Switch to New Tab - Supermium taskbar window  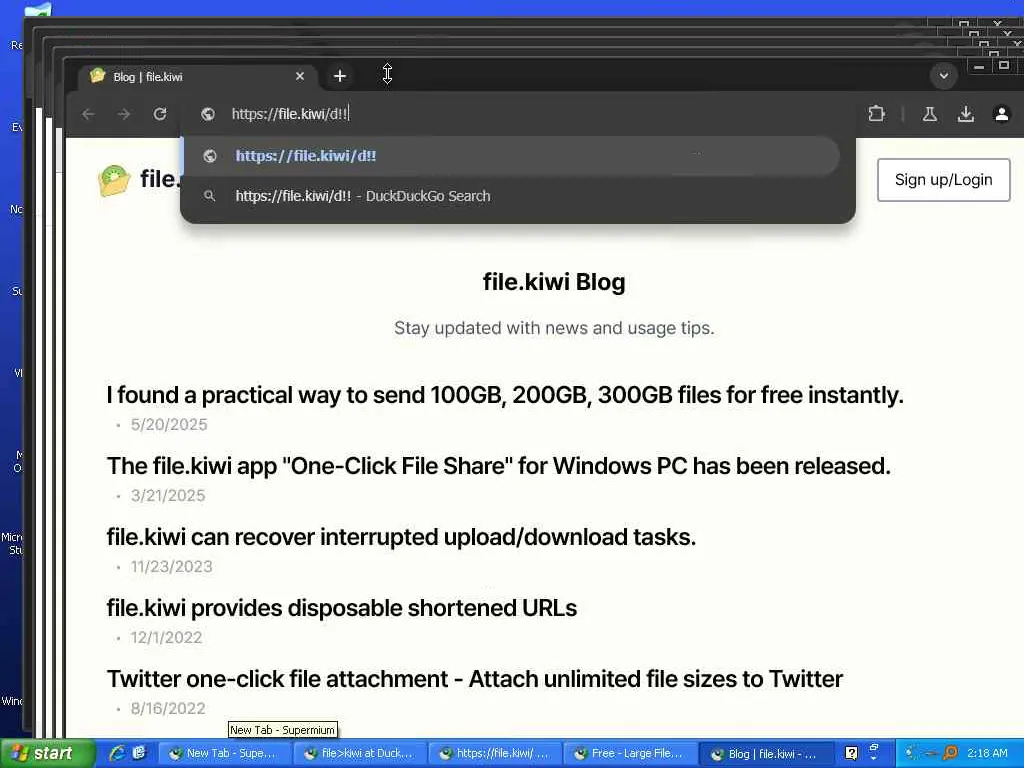click(225, 754)
